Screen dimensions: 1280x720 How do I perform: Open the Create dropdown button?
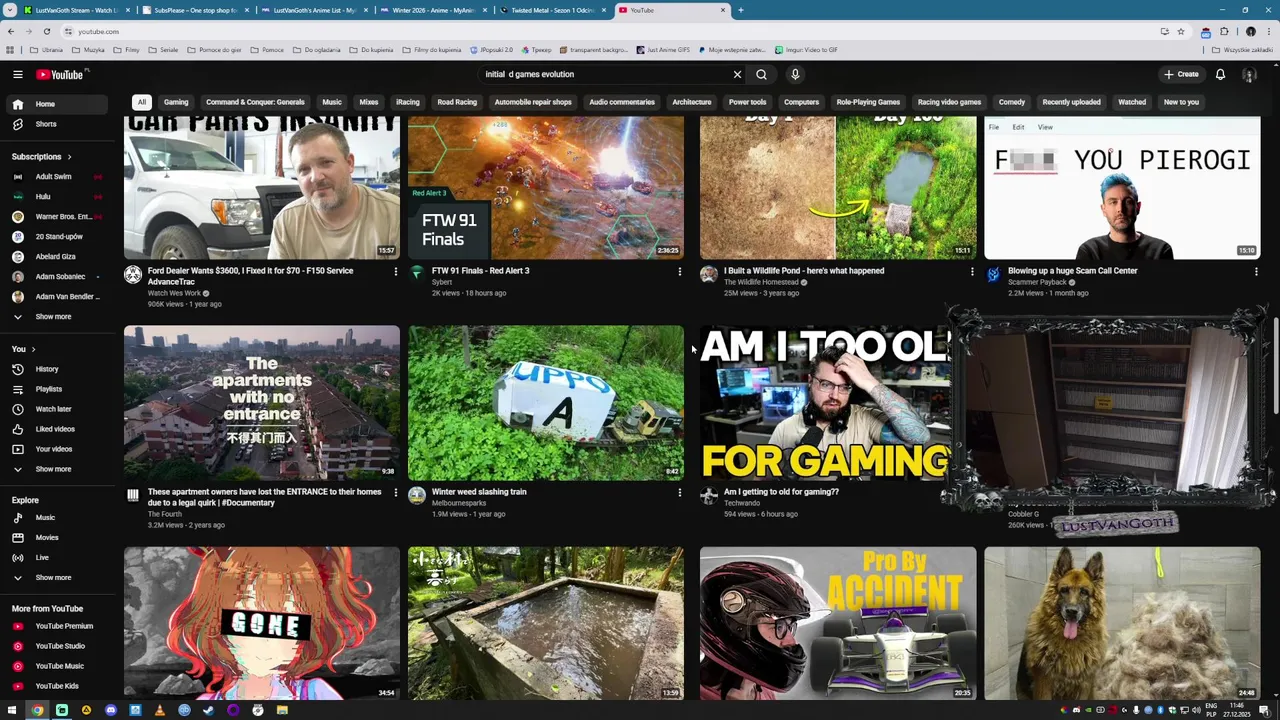(1181, 74)
